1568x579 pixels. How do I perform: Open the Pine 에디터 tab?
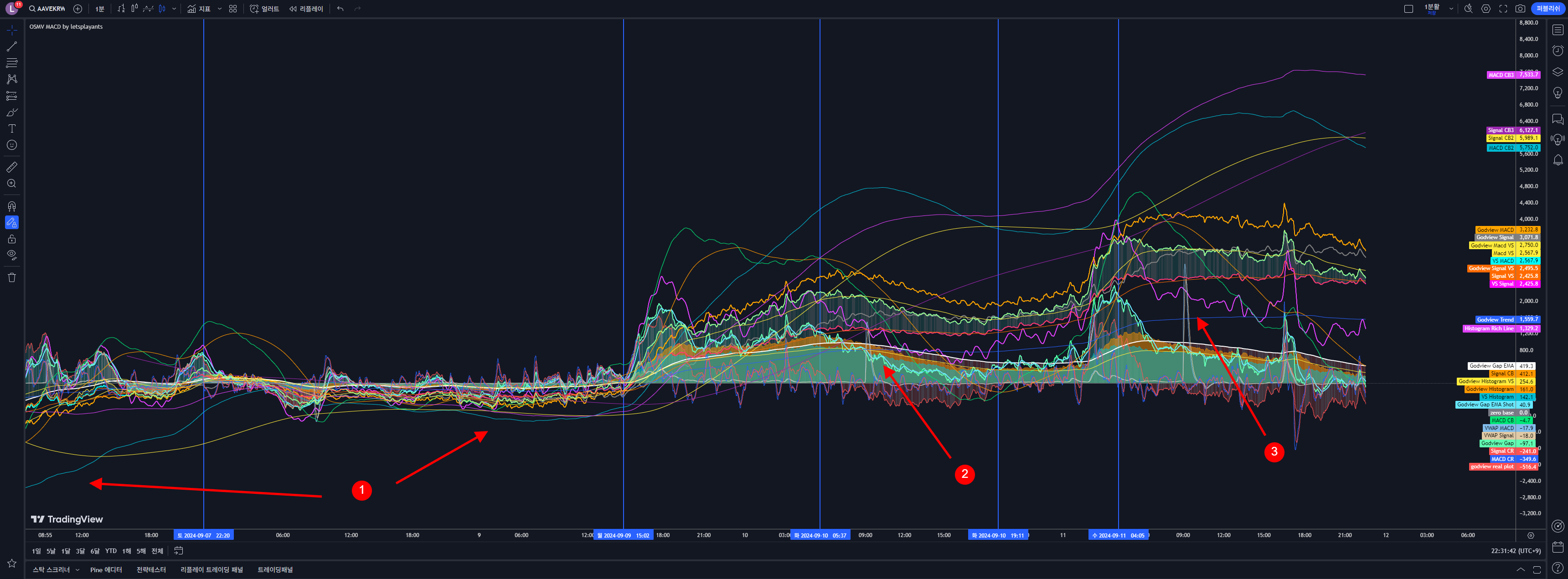106,570
